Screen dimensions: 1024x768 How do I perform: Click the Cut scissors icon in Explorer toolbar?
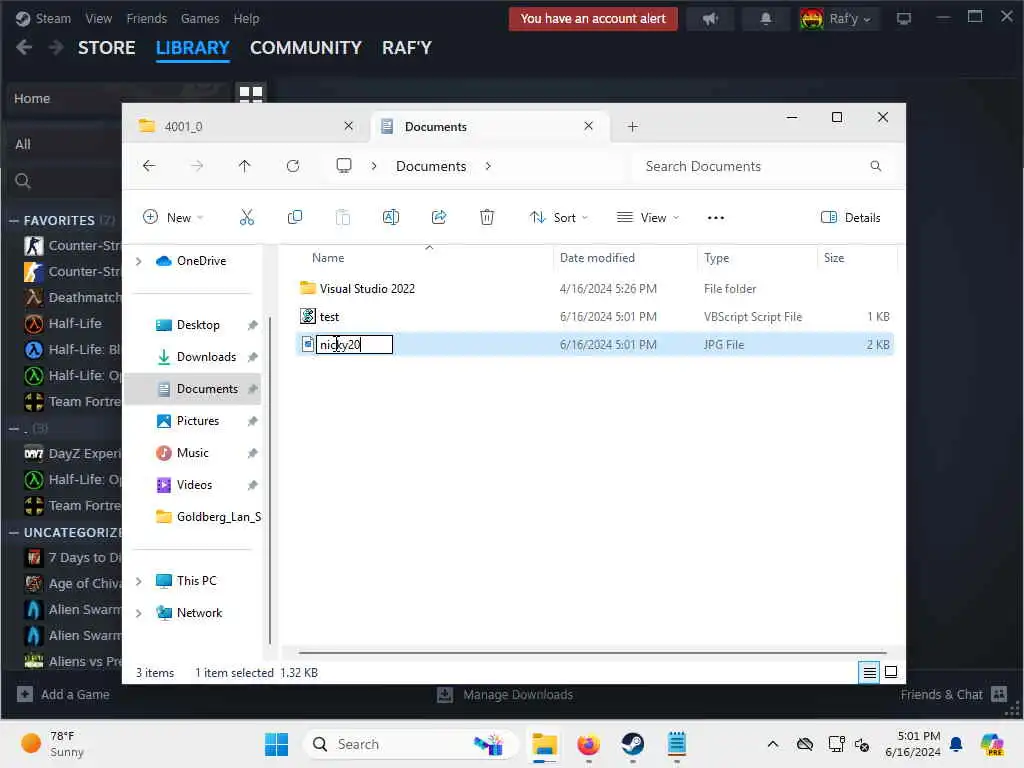(x=246, y=217)
